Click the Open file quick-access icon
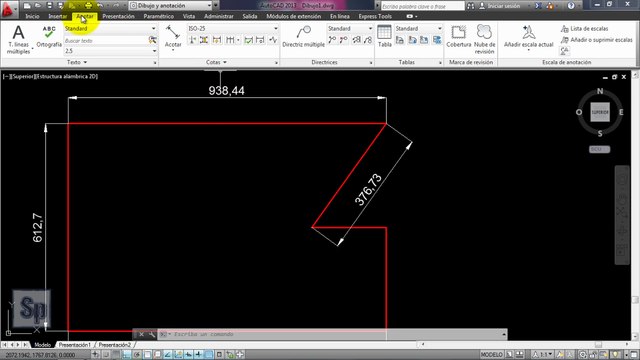The image size is (640, 360). pos(38,6)
